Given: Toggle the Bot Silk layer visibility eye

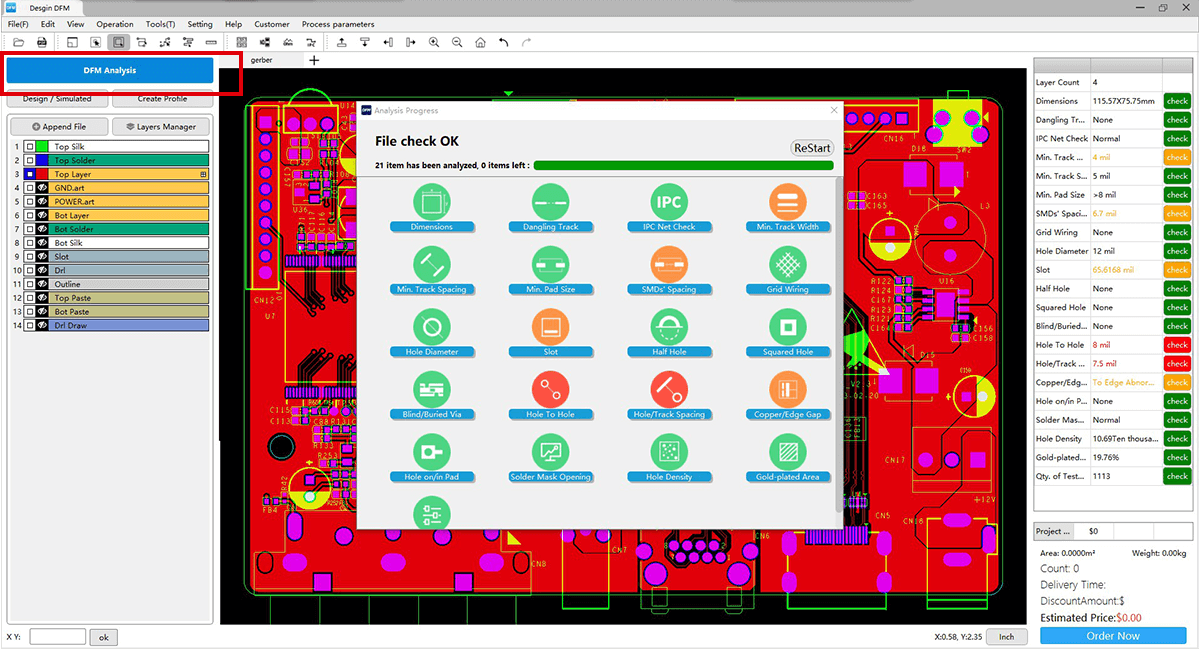Looking at the screenshot, I should tap(41, 243).
